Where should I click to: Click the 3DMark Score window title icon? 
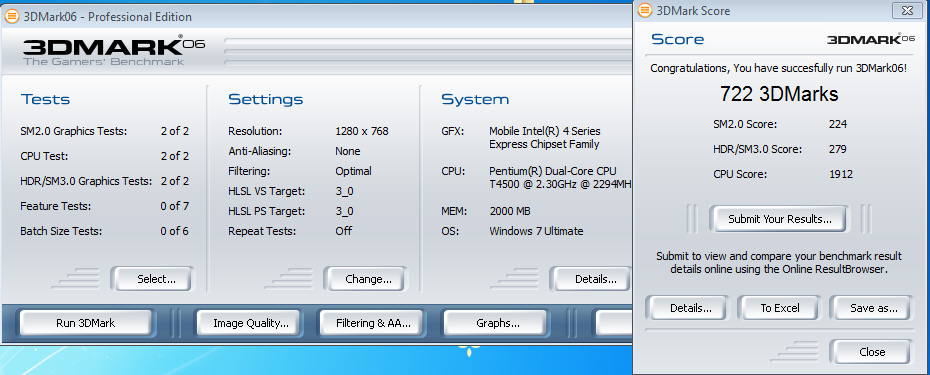644,11
